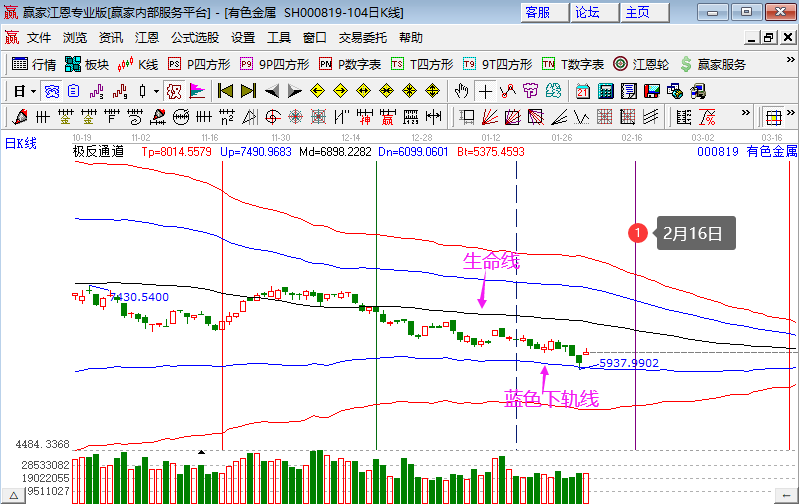The height and width of the screenshot is (504, 799).
Task: Click the 客服 customer service button
Action: pyautogui.click(x=545, y=13)
